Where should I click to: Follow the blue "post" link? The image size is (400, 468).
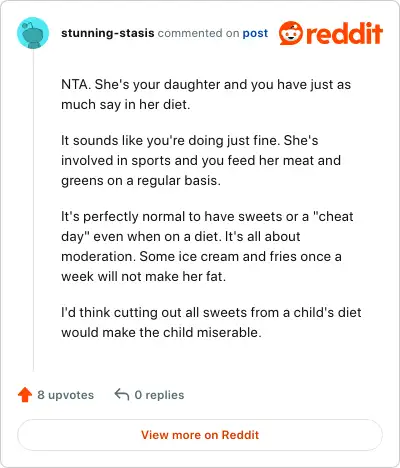click(x=255, y=33)
